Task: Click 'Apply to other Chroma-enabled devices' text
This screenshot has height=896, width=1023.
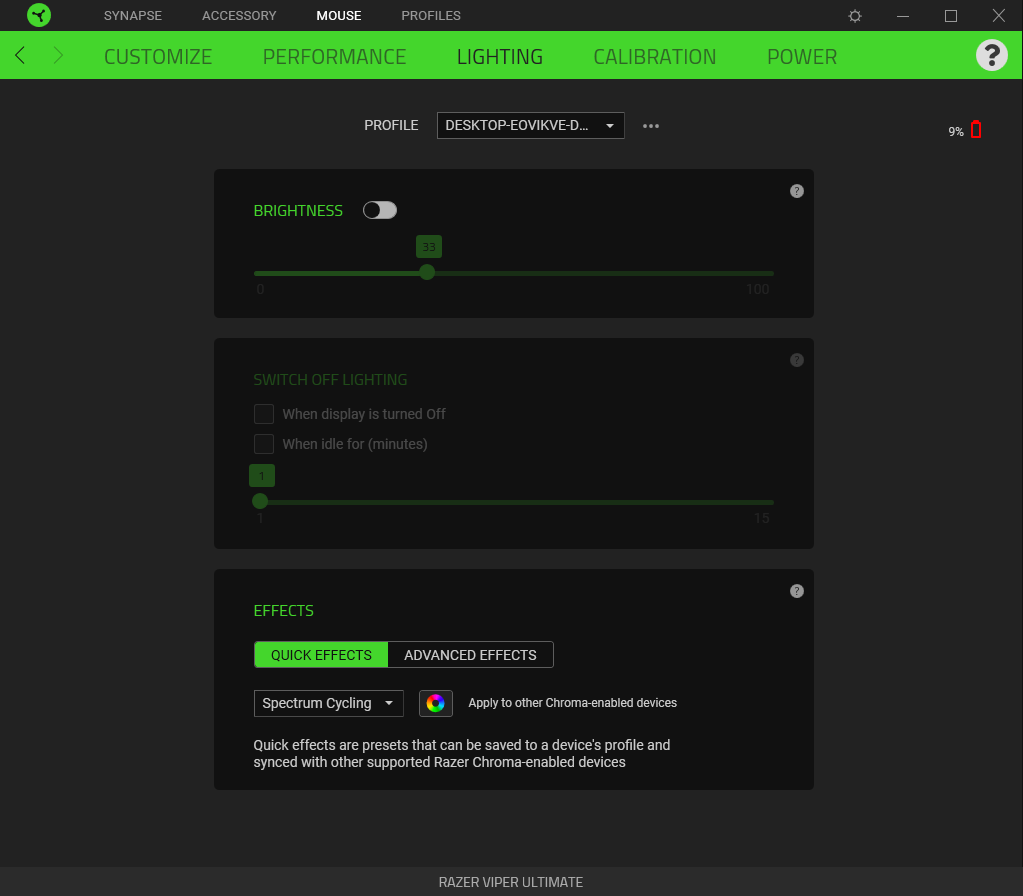Action: click(x=572, y=703)
